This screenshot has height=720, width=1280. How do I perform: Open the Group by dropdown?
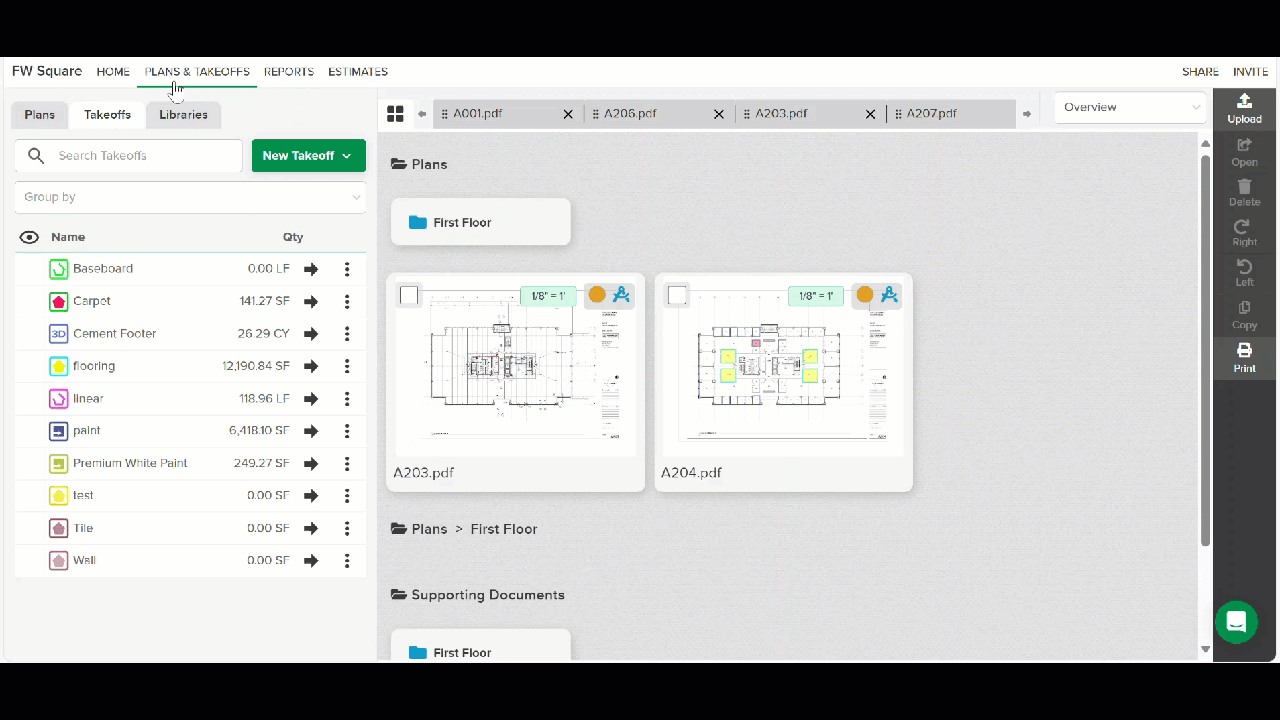tap(190, 197)
